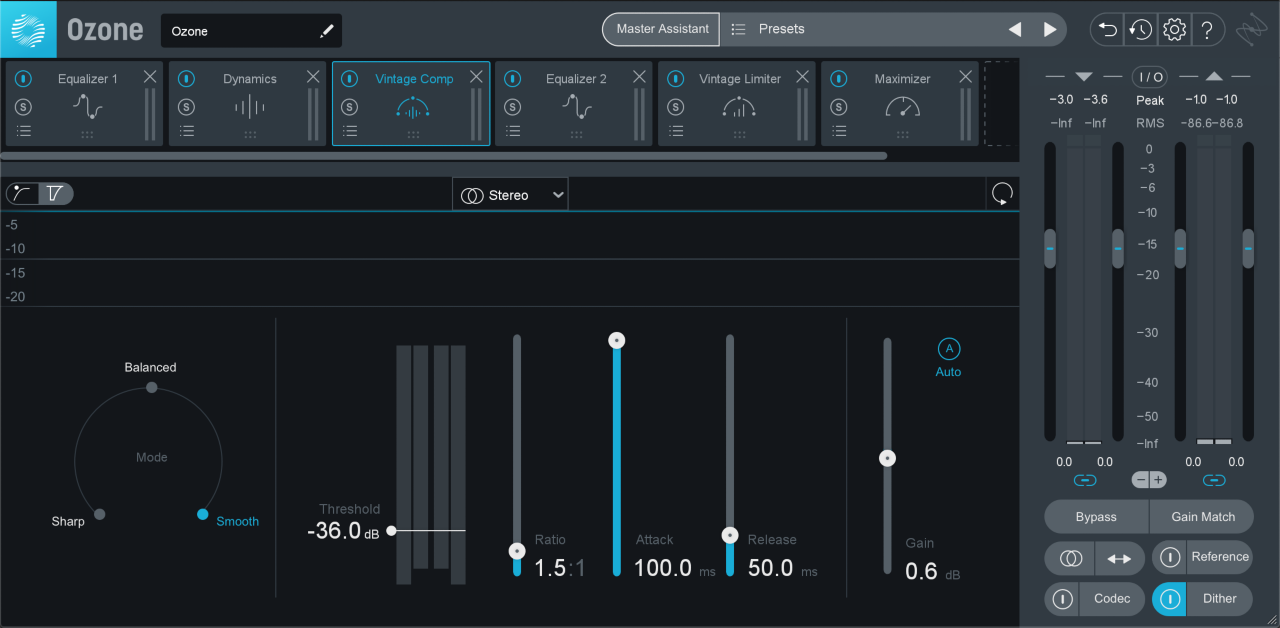Click the Ozone logo icon
The height and width of the screenshot is (628, 1280).
coord(28,29)
